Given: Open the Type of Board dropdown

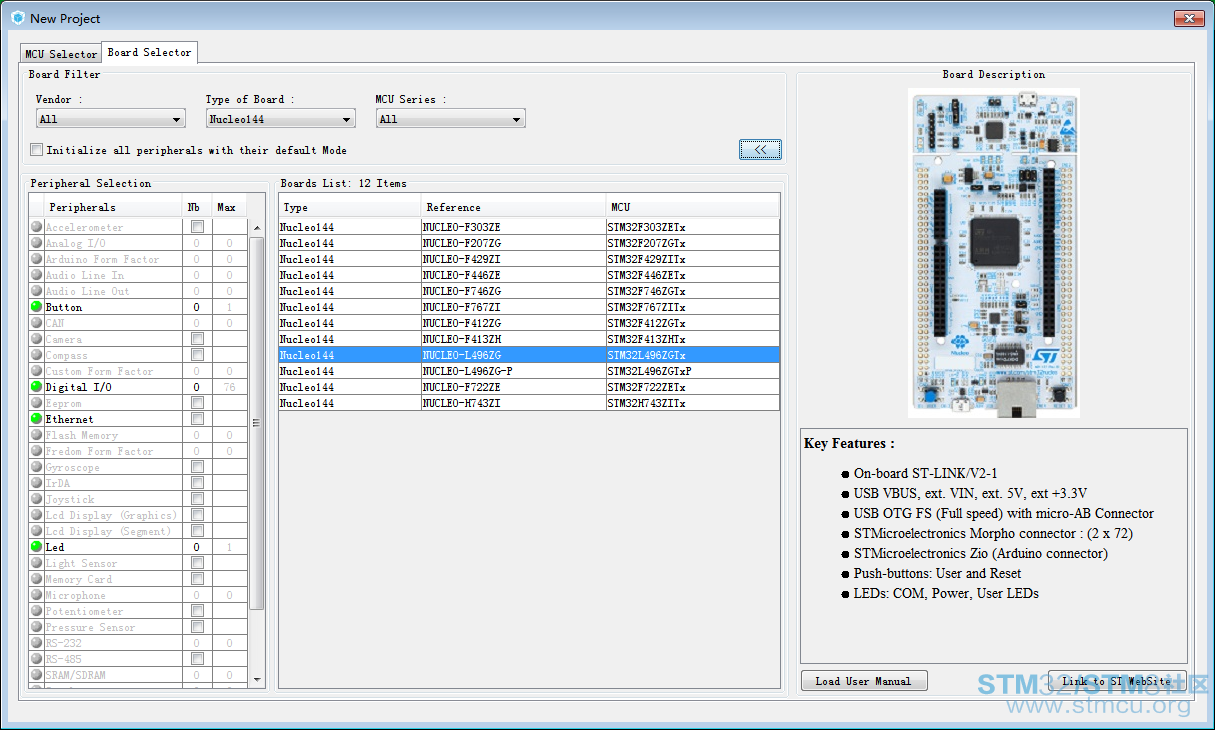Looking at the screenshot, I should (x=281, y=119).
